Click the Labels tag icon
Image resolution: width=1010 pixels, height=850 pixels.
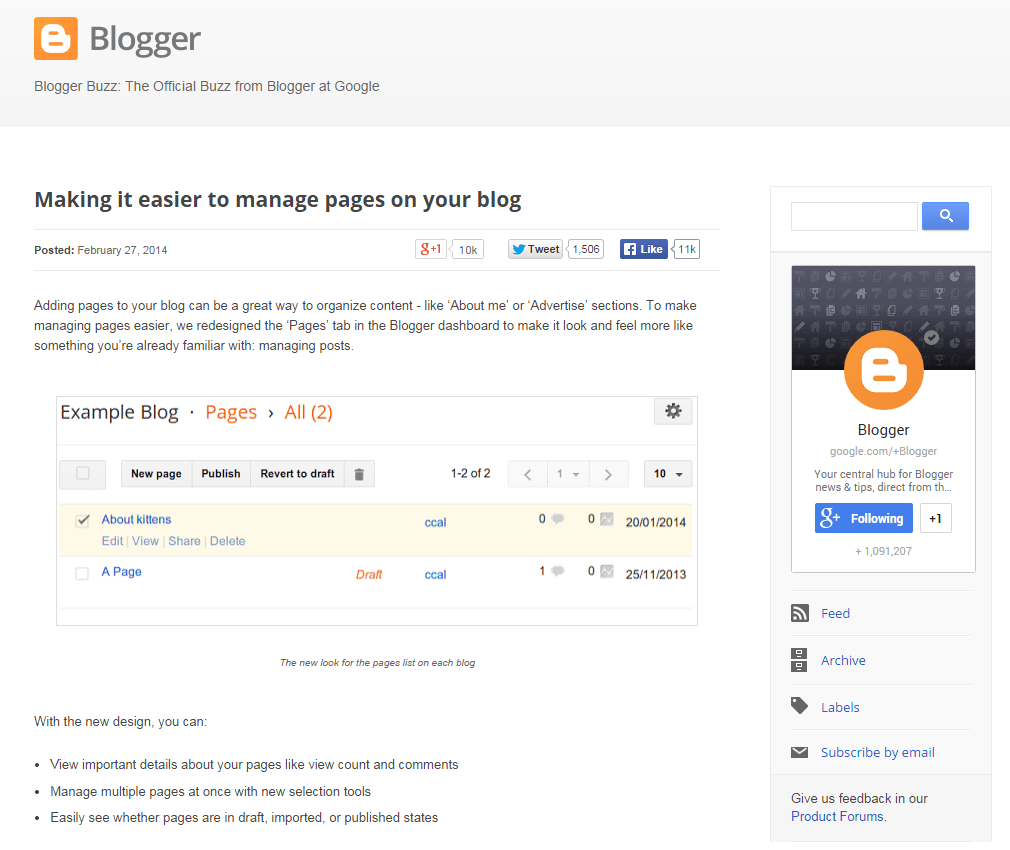click(799, 706)
